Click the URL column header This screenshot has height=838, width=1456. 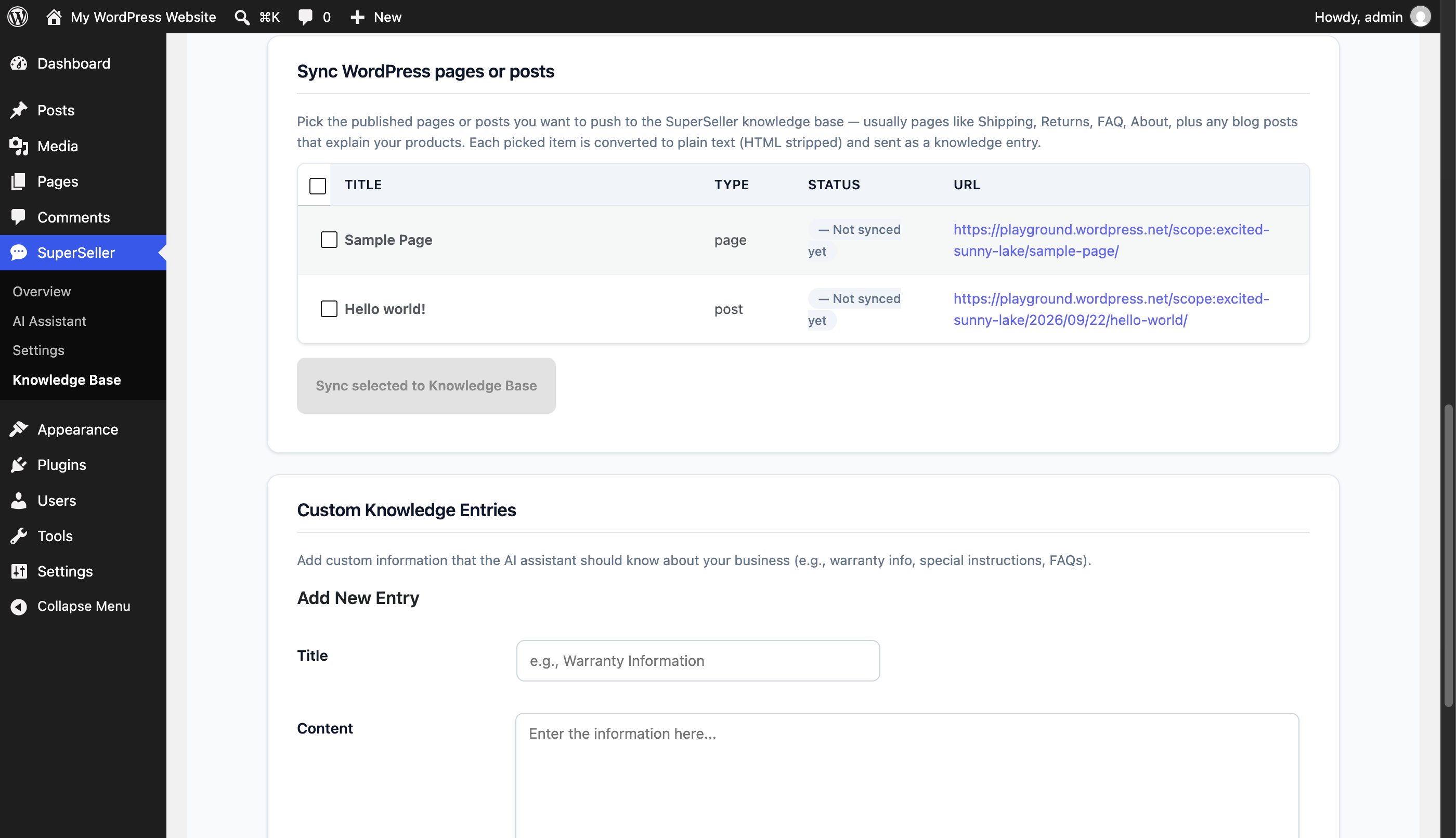[x=967, y=185]
